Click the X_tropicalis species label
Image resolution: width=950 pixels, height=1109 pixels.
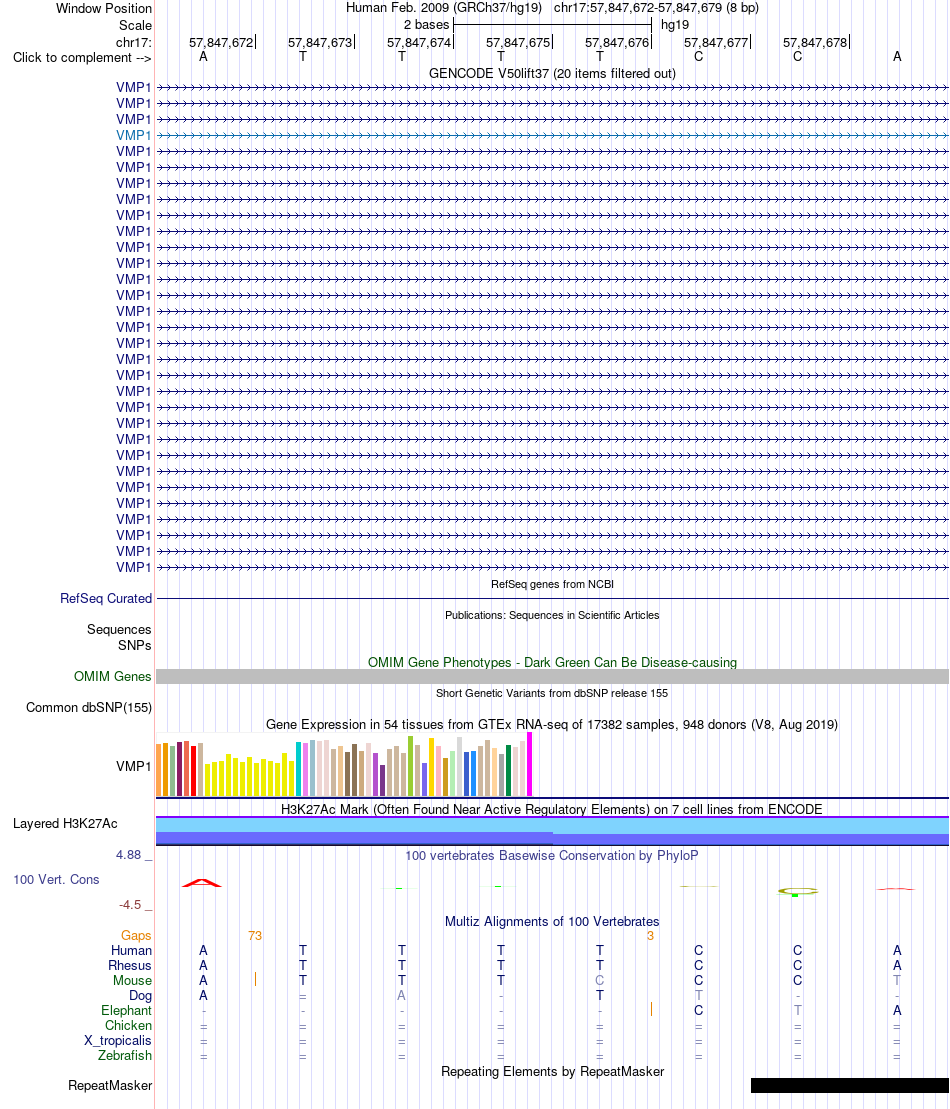(x=117, y=1040)
